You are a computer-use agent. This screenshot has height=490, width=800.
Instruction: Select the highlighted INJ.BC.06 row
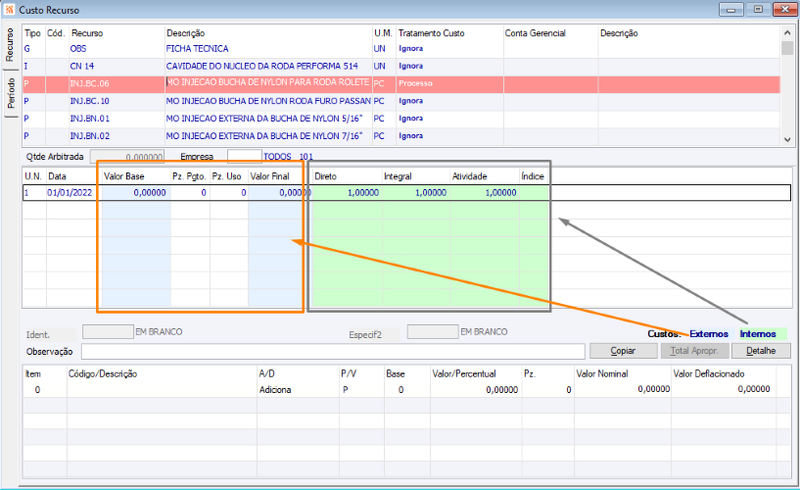pyautogui.click(x=402, y=84)
